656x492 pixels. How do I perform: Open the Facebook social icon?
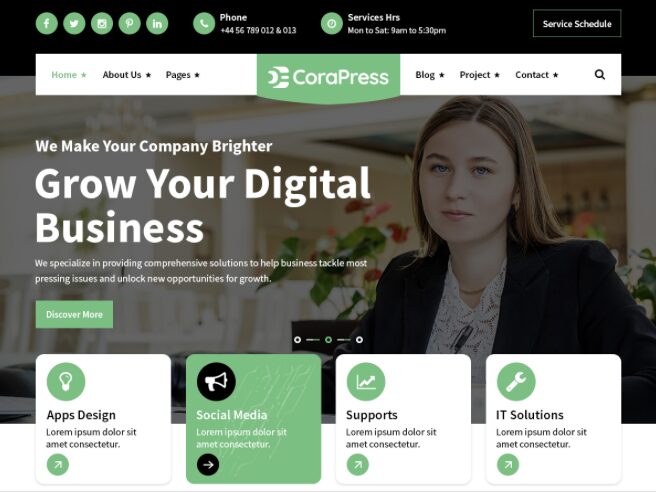(46, 23)
